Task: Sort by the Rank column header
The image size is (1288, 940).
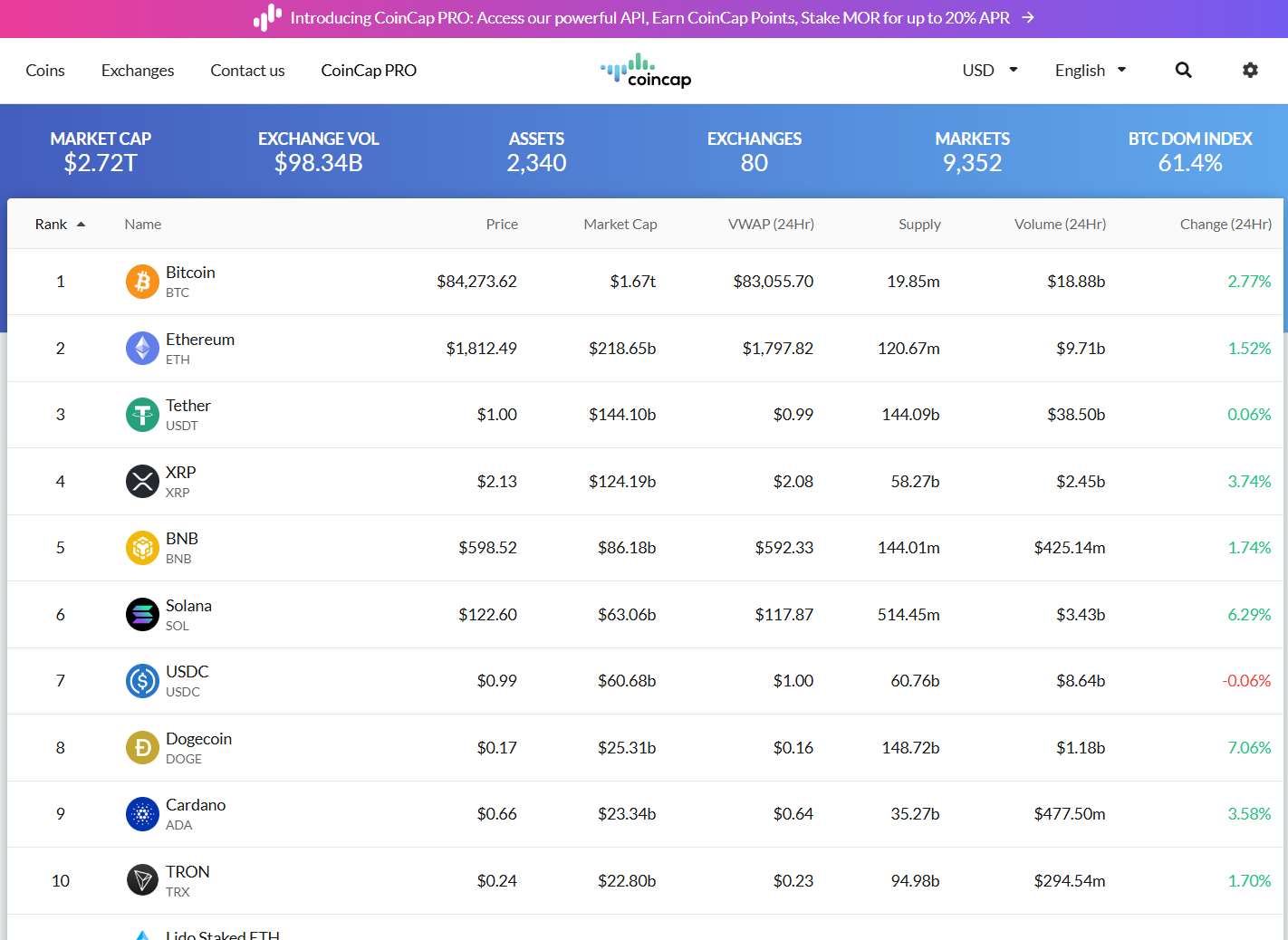Action: pyautogui.click(x=51, y=225)
